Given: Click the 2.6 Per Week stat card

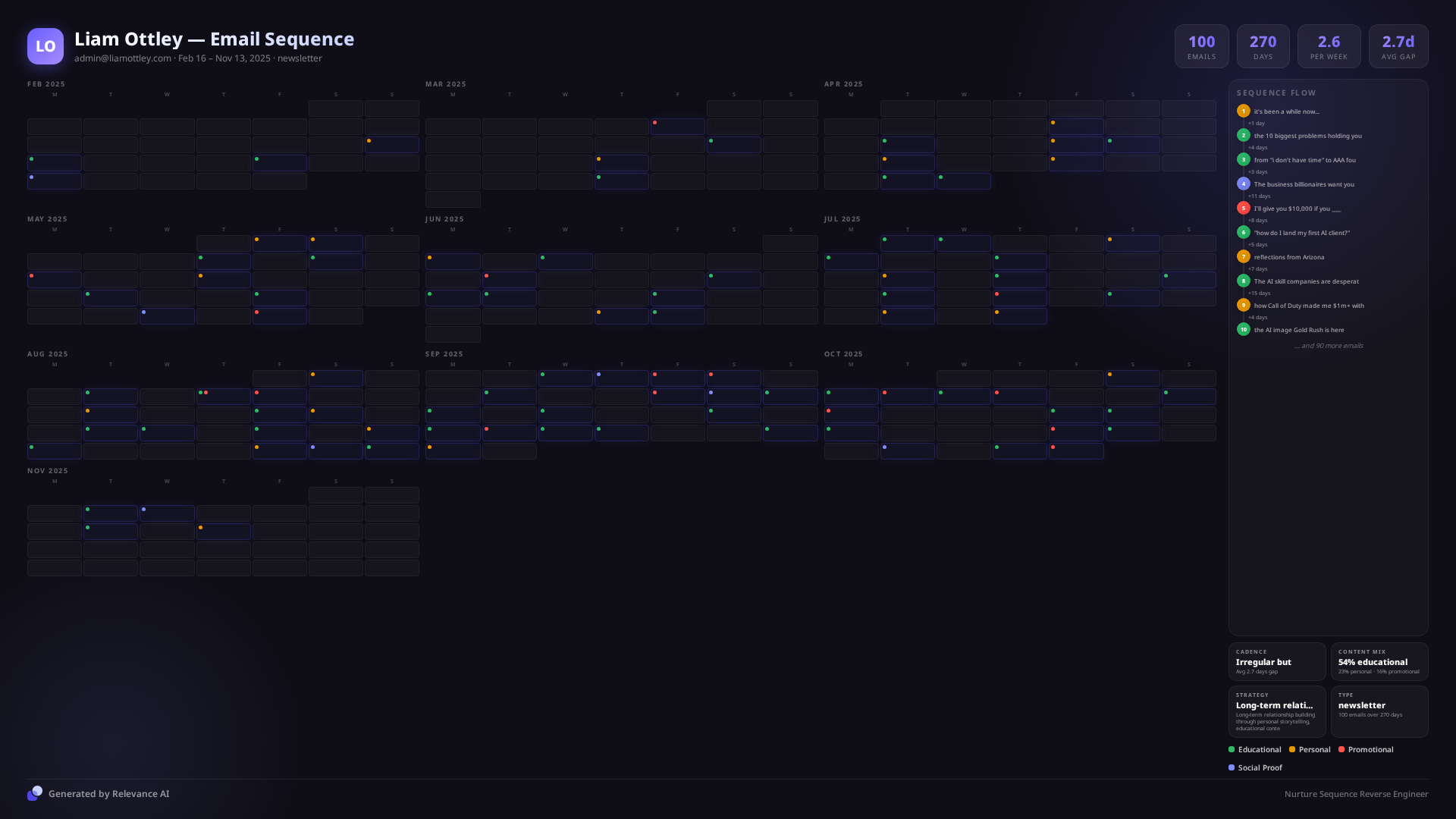Looking at the screenshot, I should [x=1329, y=46].
